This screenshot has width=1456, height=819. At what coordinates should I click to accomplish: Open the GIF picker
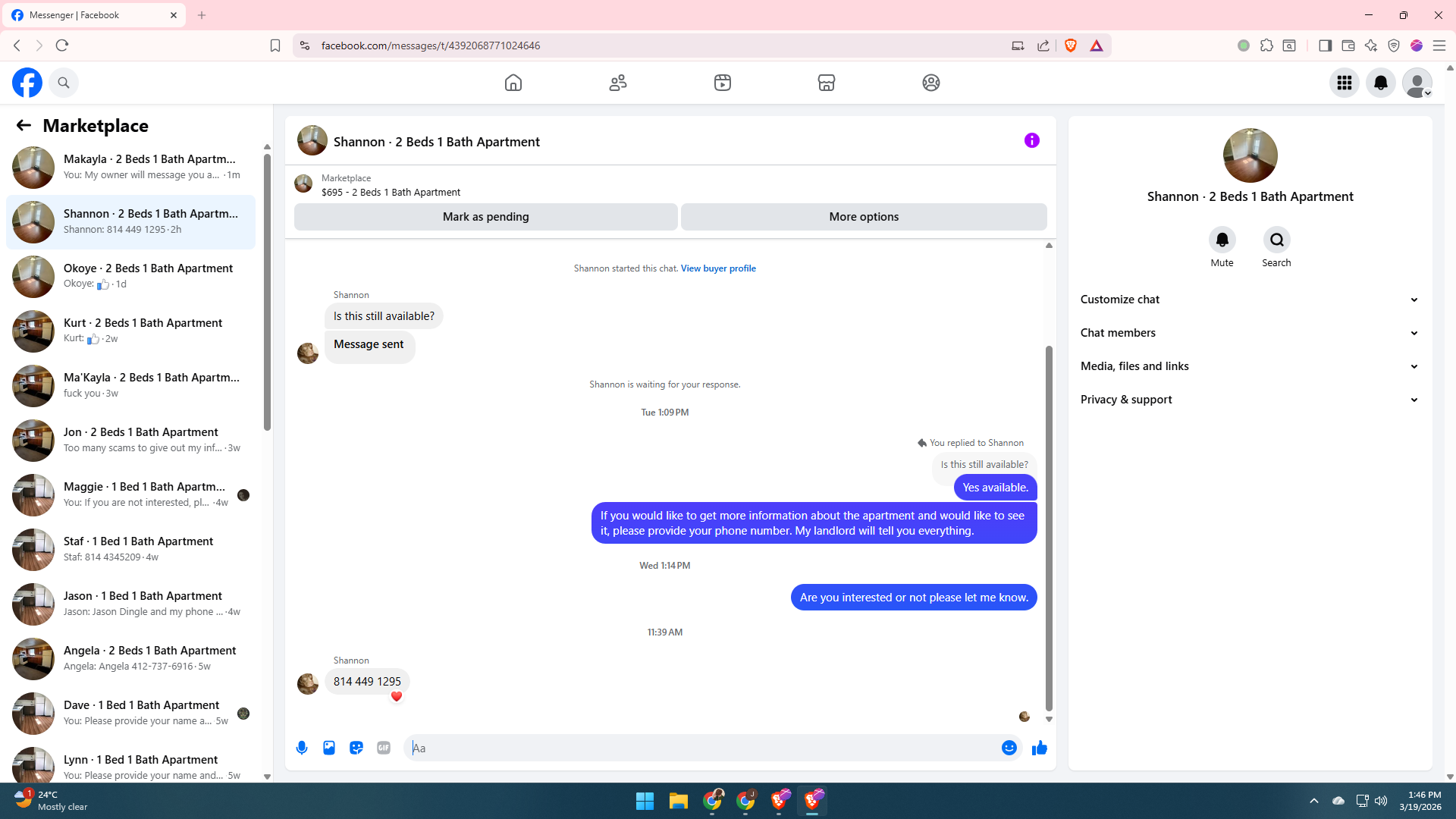(x=384, y=748)
